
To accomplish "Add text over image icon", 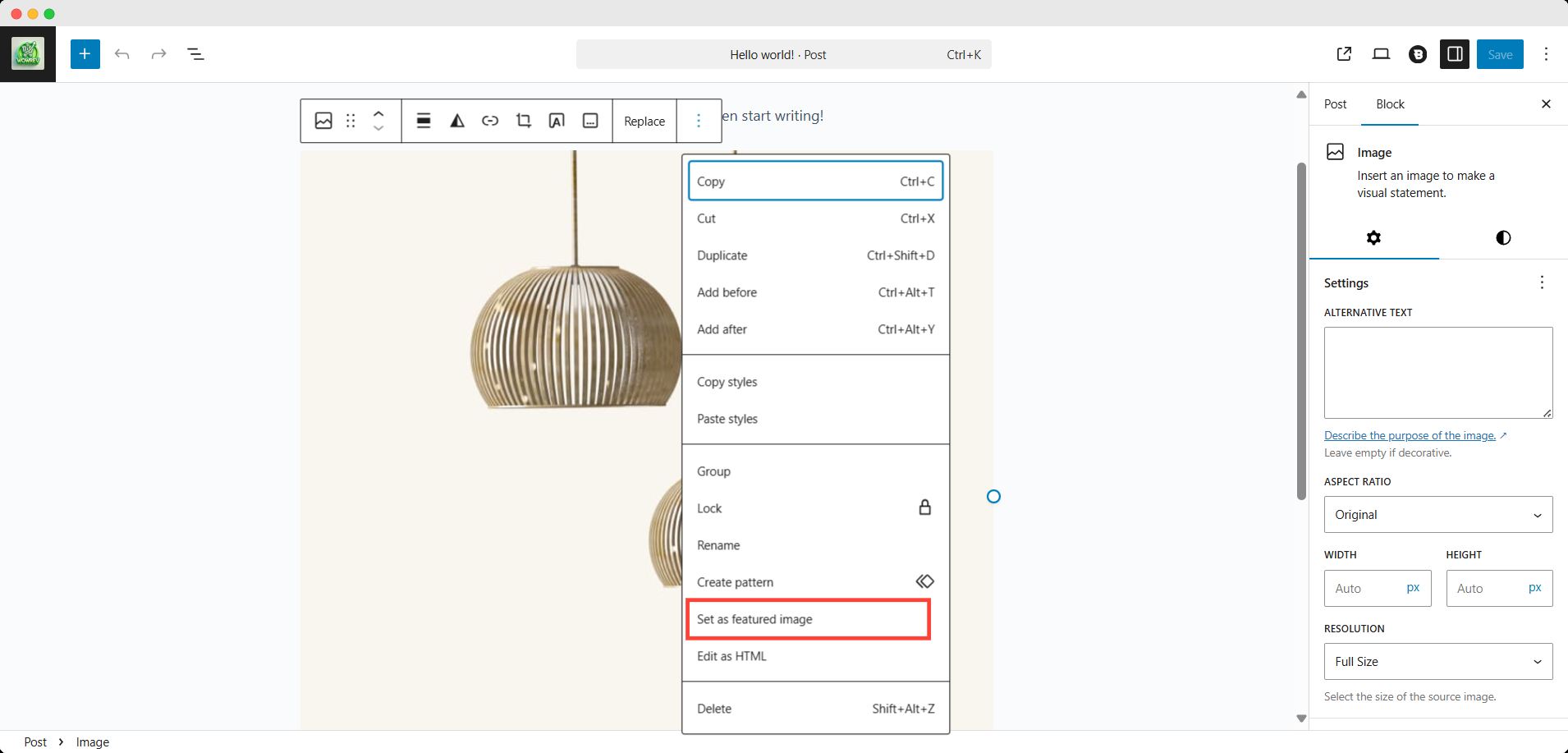I will pyautogui.click(x=557, y=121).
